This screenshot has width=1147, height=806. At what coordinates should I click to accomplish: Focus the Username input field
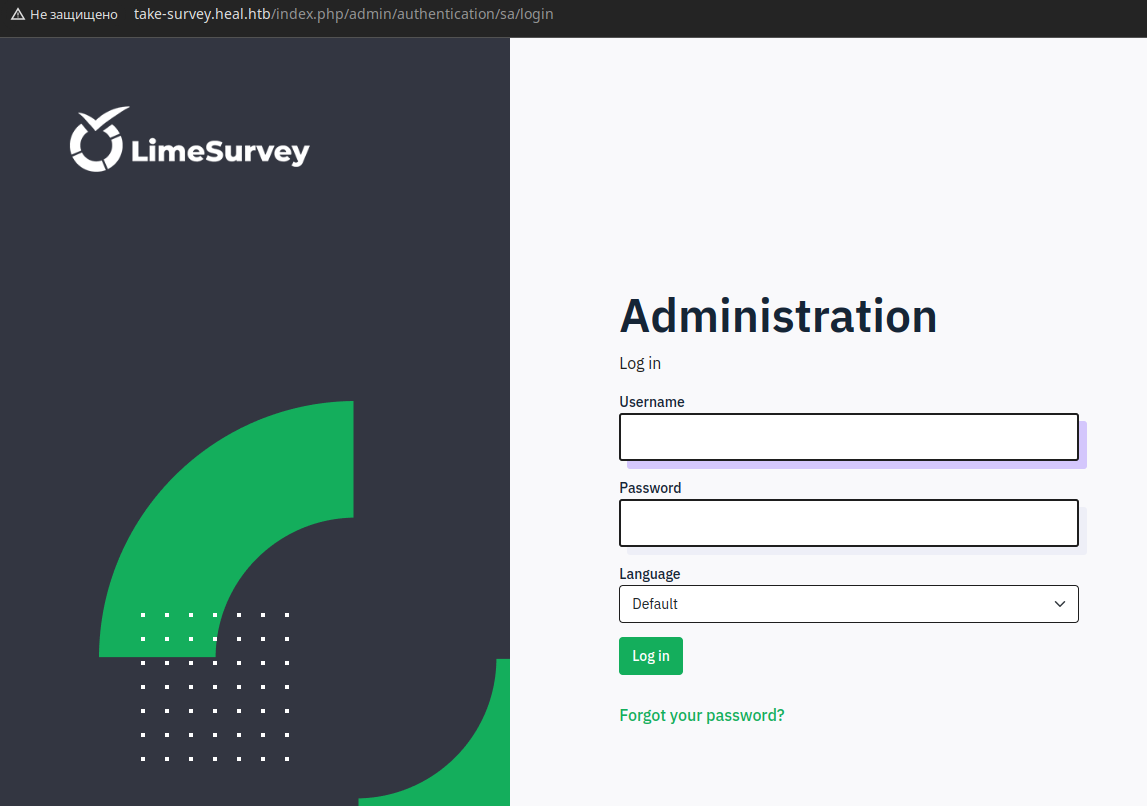(x=849, y=437)
